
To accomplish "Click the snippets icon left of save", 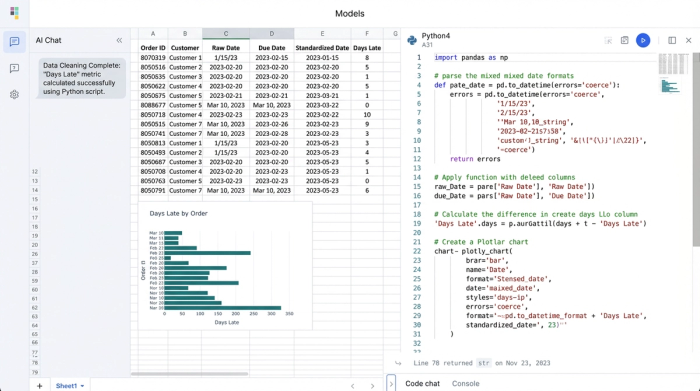I will pyautogui.click(x=608, y=40).
